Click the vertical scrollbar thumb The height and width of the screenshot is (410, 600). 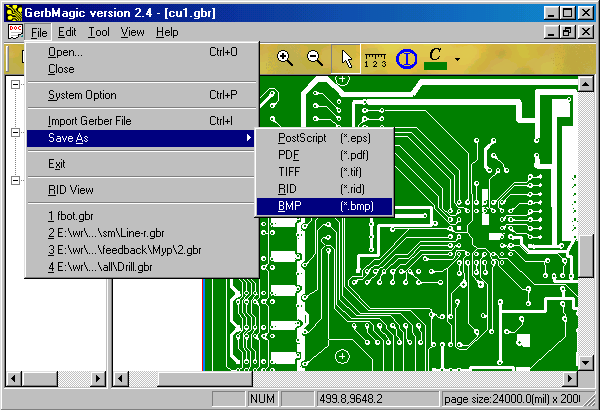tap(585, 256)
